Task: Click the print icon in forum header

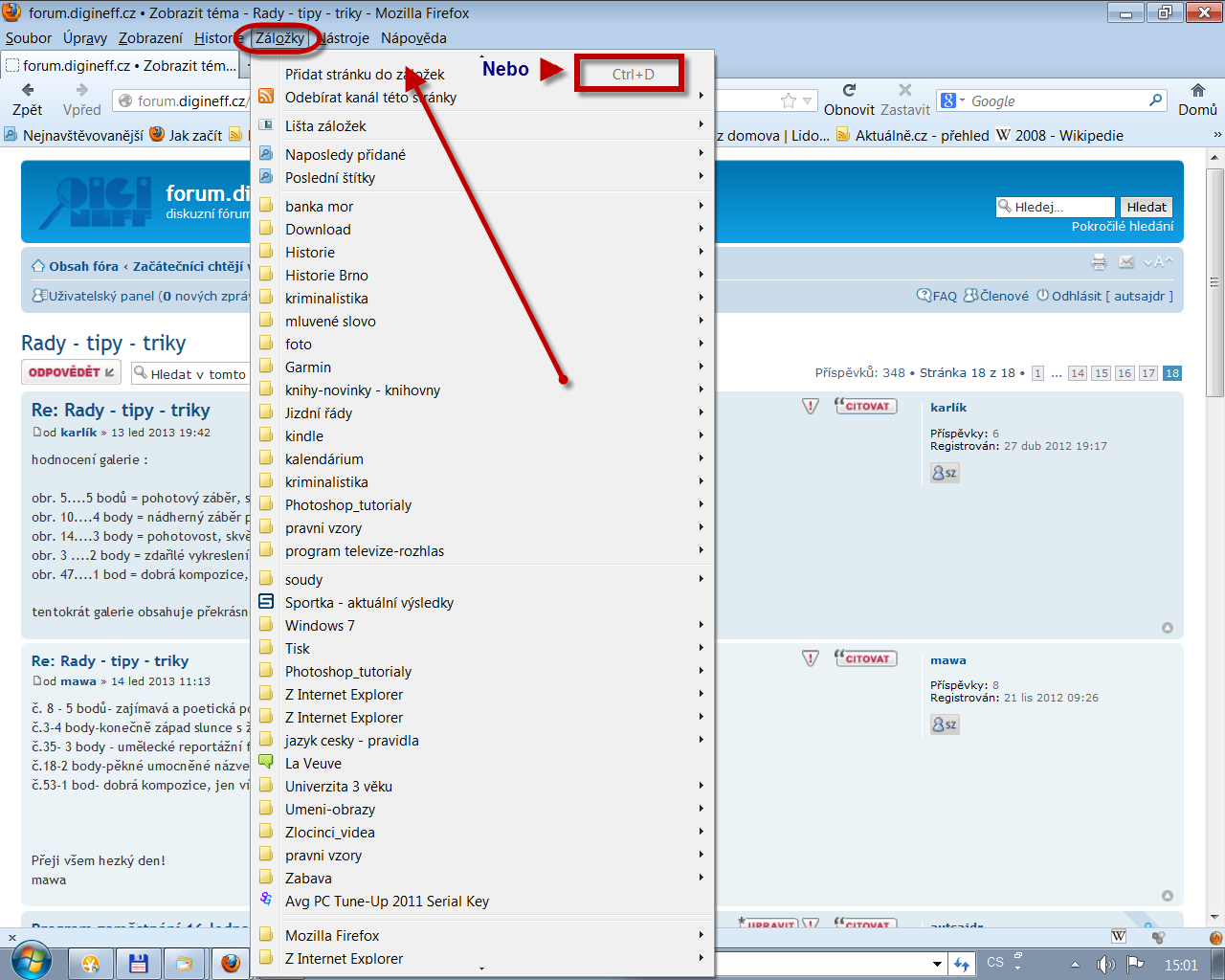Action: tap(1099, 262)
